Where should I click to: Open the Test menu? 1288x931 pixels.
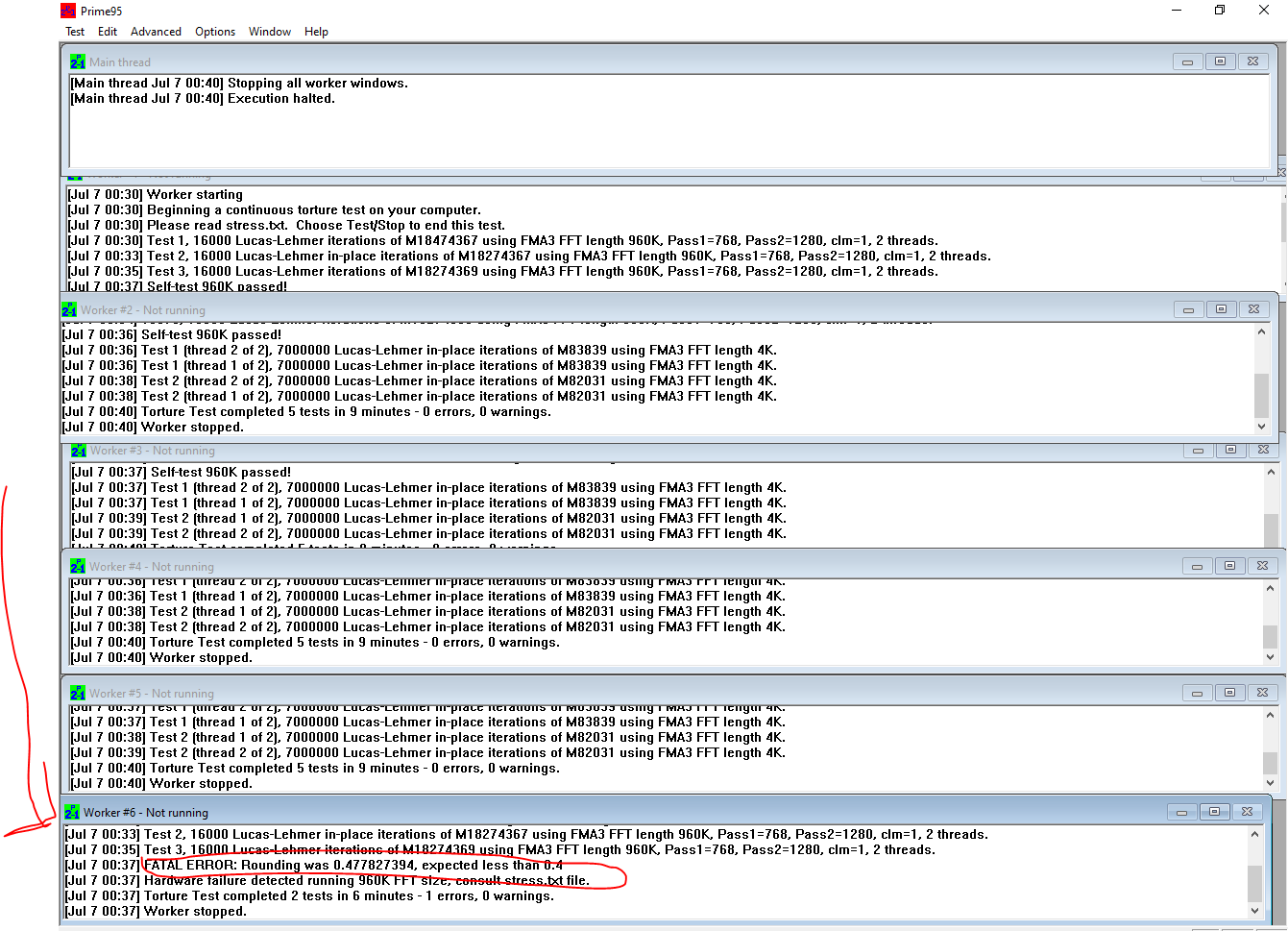coord(75,32)
